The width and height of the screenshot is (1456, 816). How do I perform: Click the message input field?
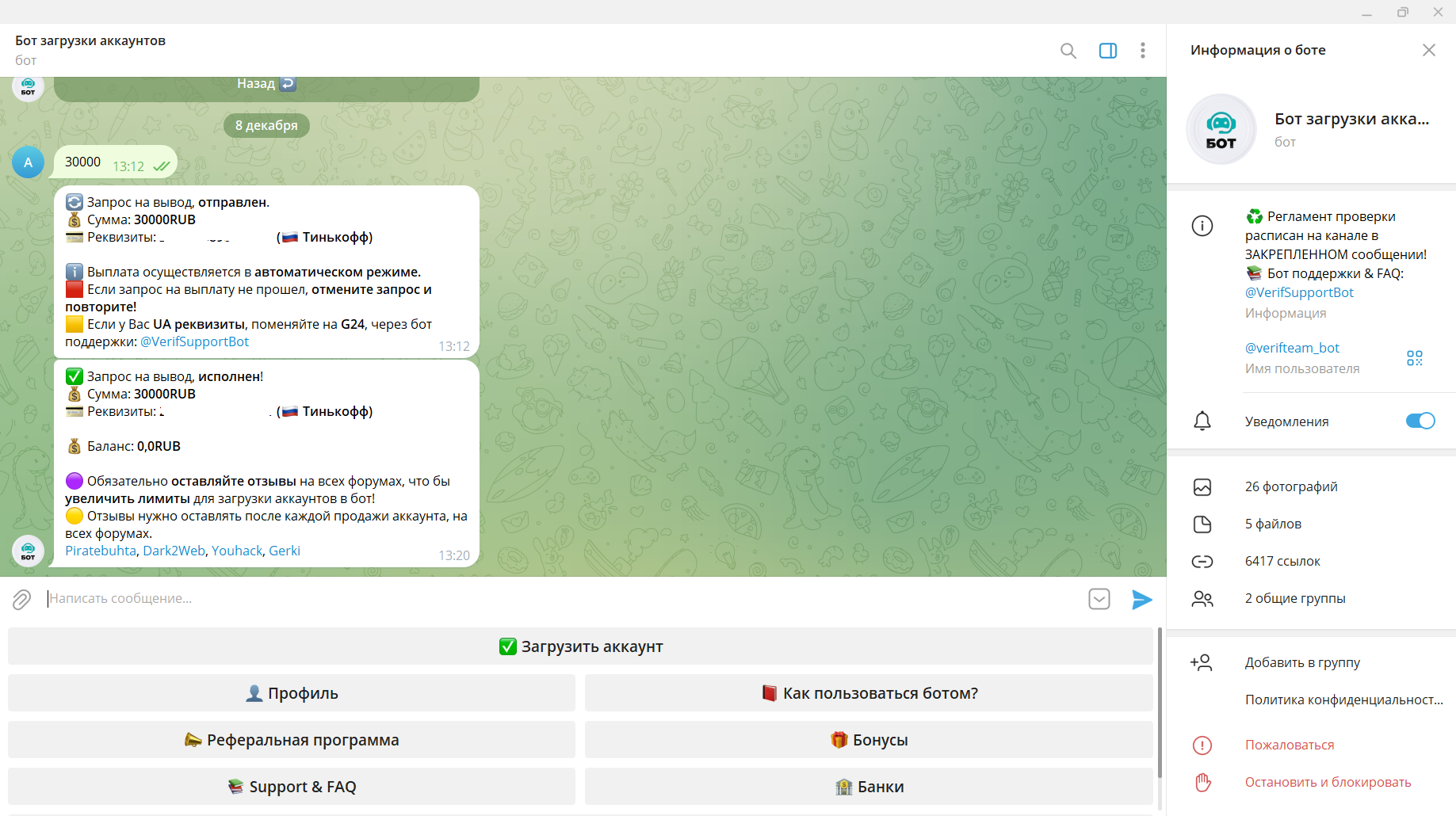click(555, 599)
